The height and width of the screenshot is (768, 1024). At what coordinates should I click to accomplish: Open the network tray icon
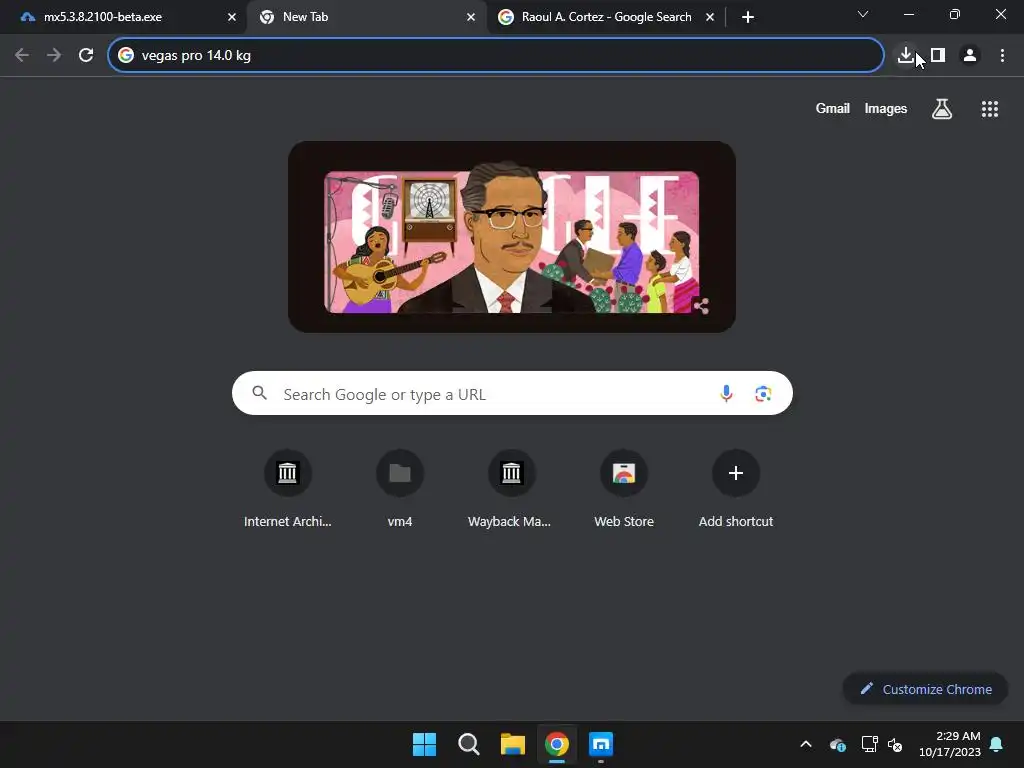coord(869,744)
